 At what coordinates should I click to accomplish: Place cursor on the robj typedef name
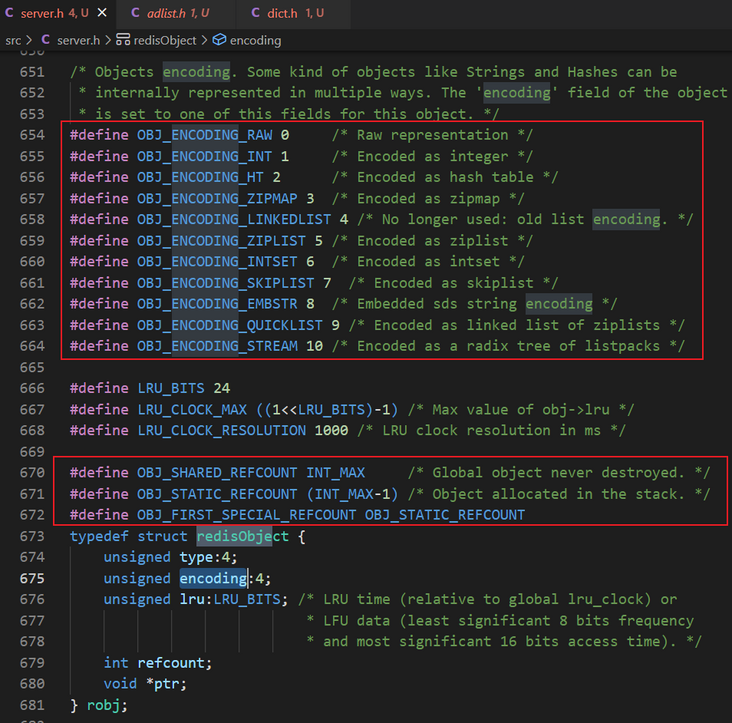point(103,705)
